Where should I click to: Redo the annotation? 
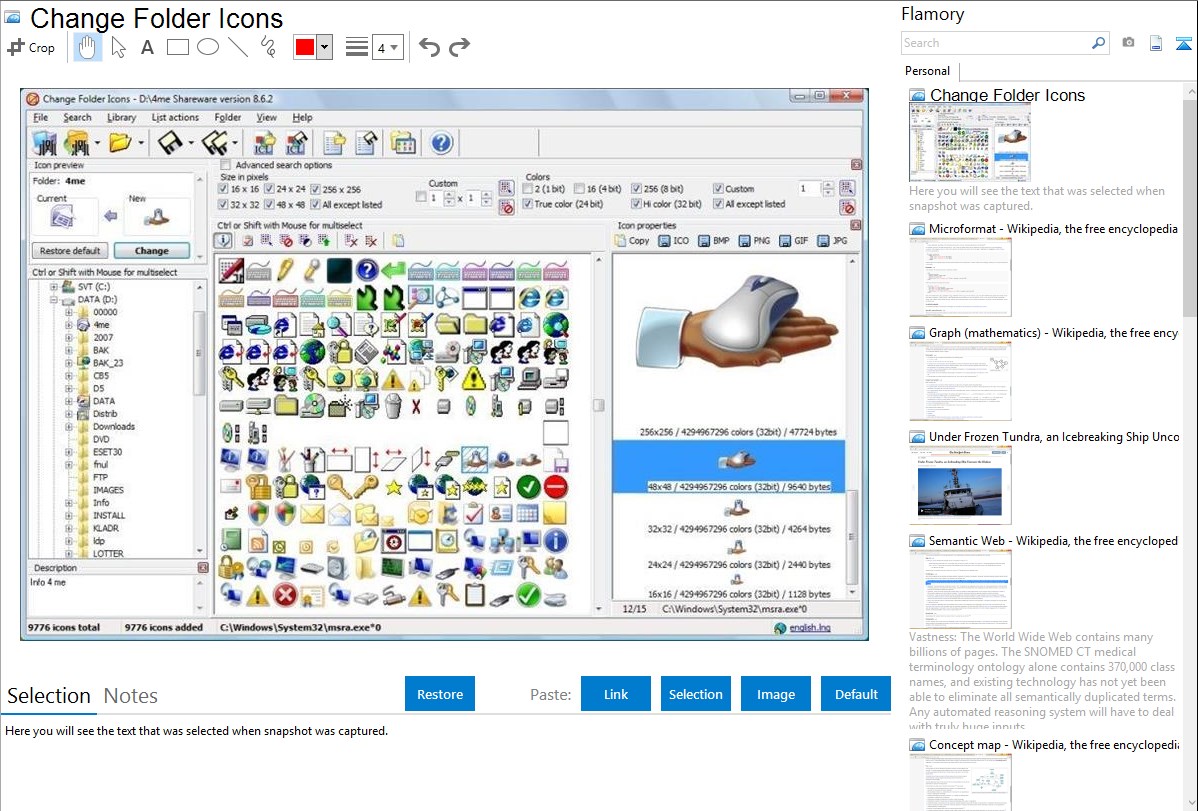tap(459, 47)
